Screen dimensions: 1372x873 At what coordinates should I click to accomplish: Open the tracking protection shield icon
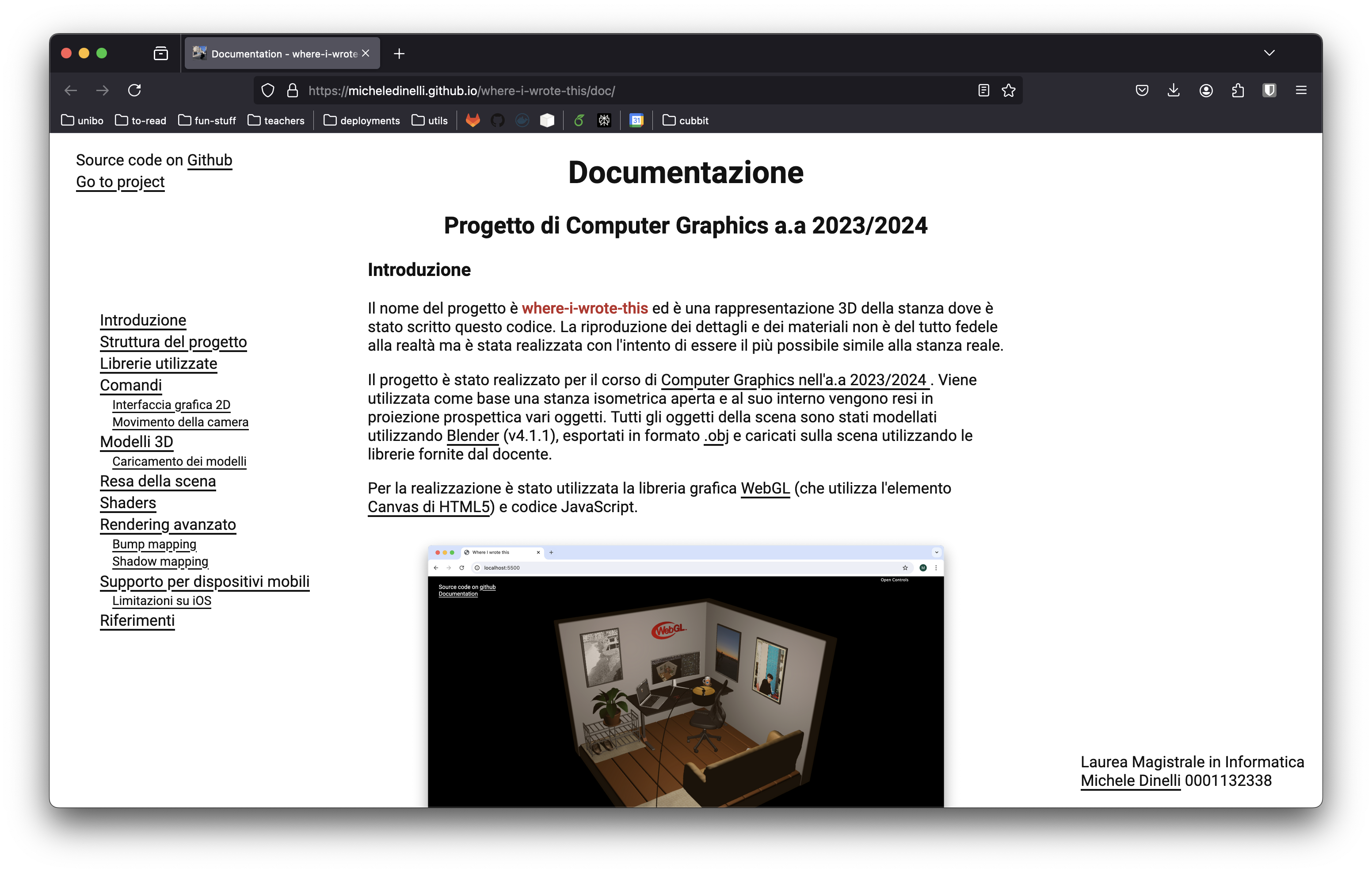(268, 91)
